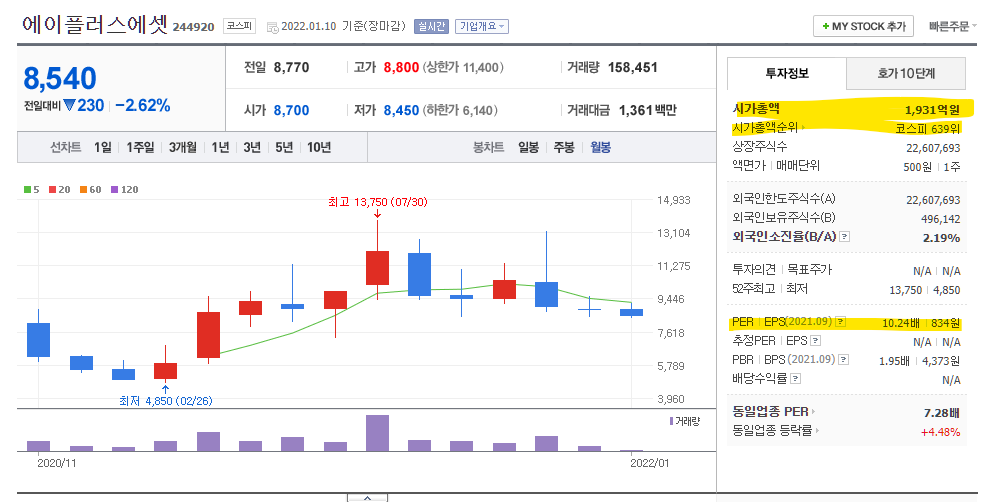Click 코스피 639위 ranking value
This screenshot has width=1001, height=502.
click(x=928, y=129)
